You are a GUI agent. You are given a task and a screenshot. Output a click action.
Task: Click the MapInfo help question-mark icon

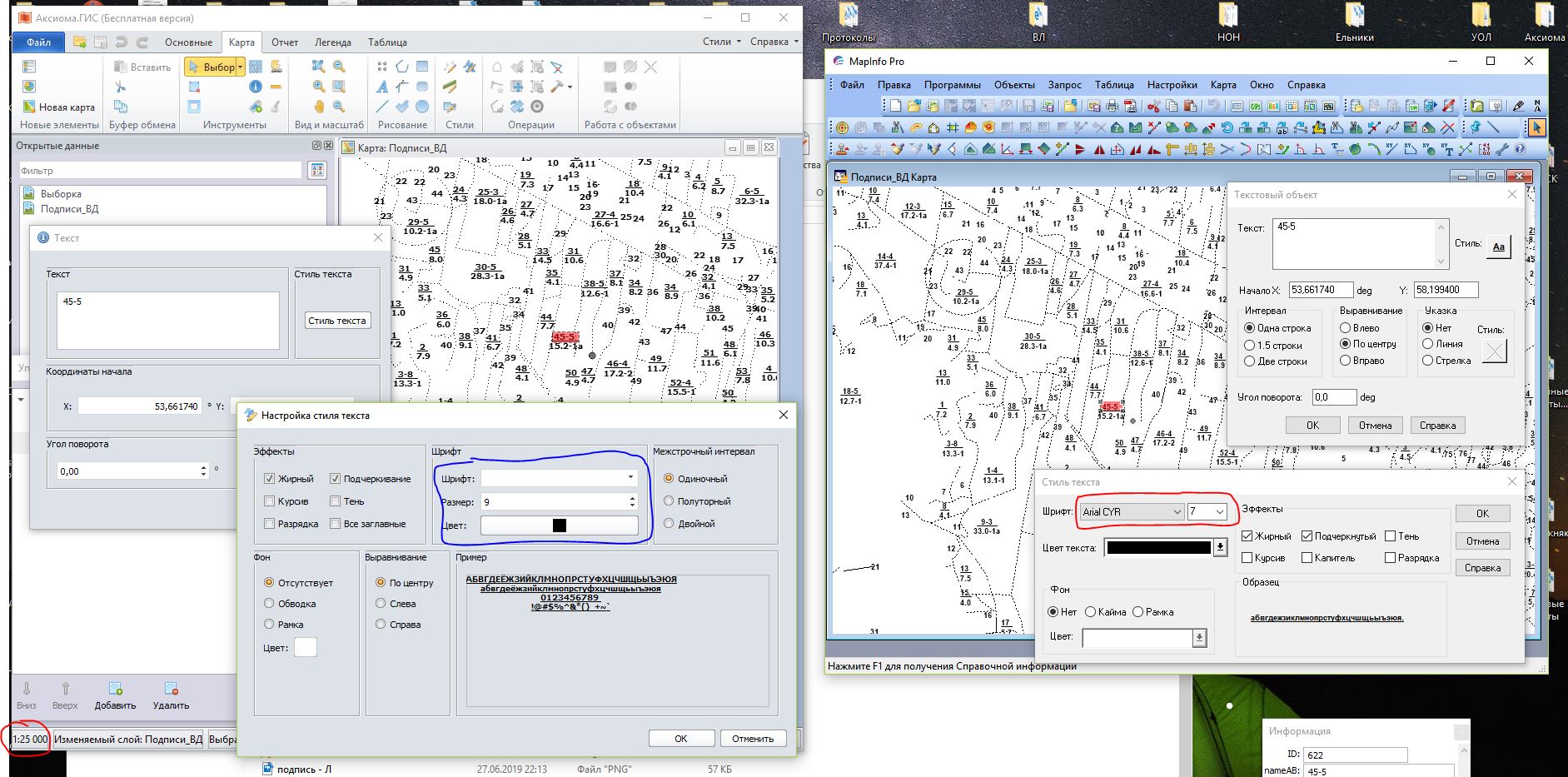[x=1520, y=149]
